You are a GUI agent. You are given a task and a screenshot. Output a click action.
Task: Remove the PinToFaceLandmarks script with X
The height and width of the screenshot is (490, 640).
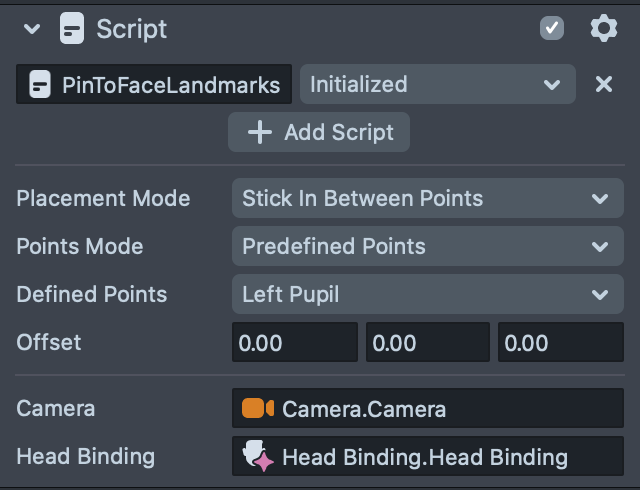click(x=604, y=85)
